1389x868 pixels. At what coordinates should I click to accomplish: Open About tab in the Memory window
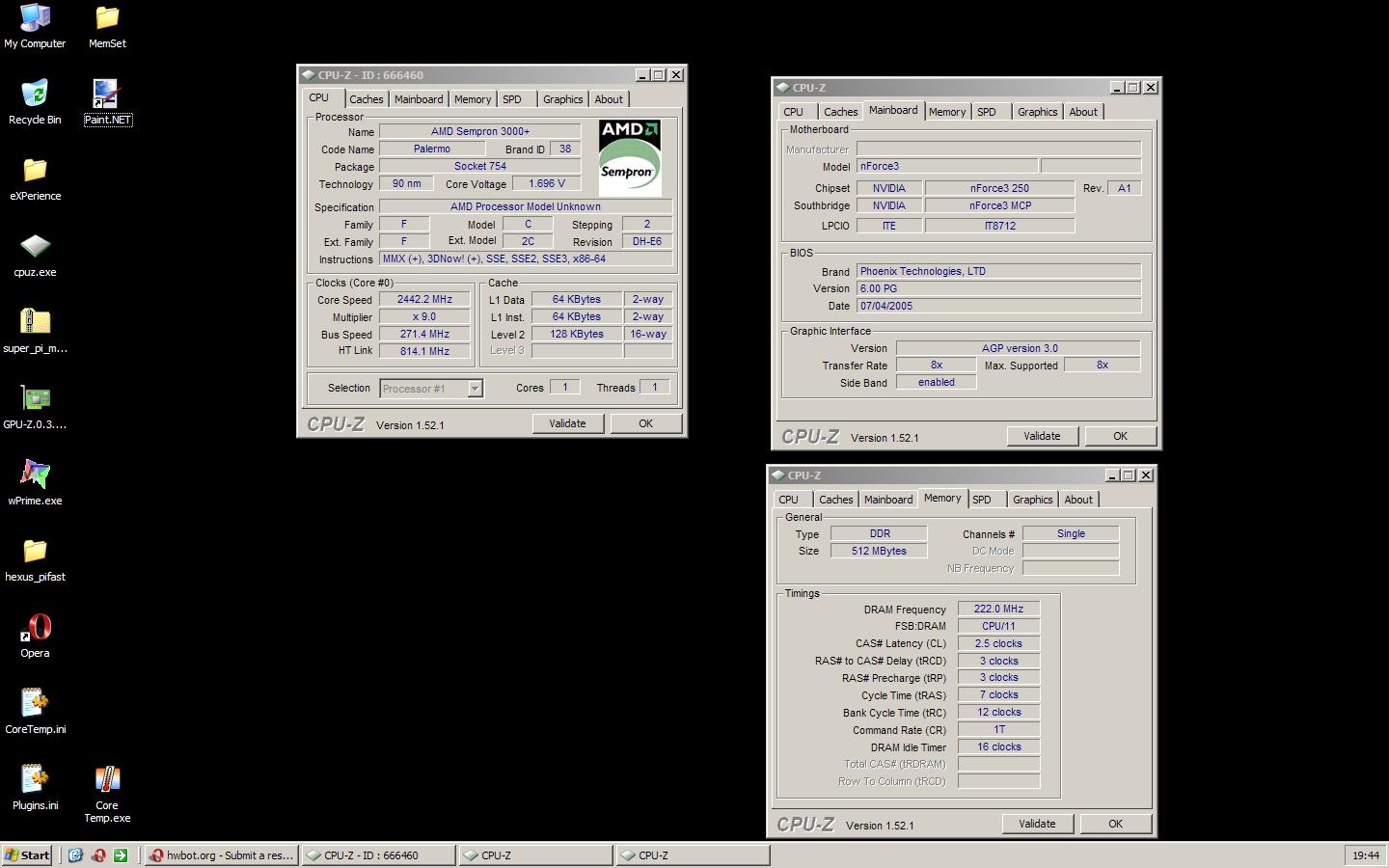coord(1078,500)
